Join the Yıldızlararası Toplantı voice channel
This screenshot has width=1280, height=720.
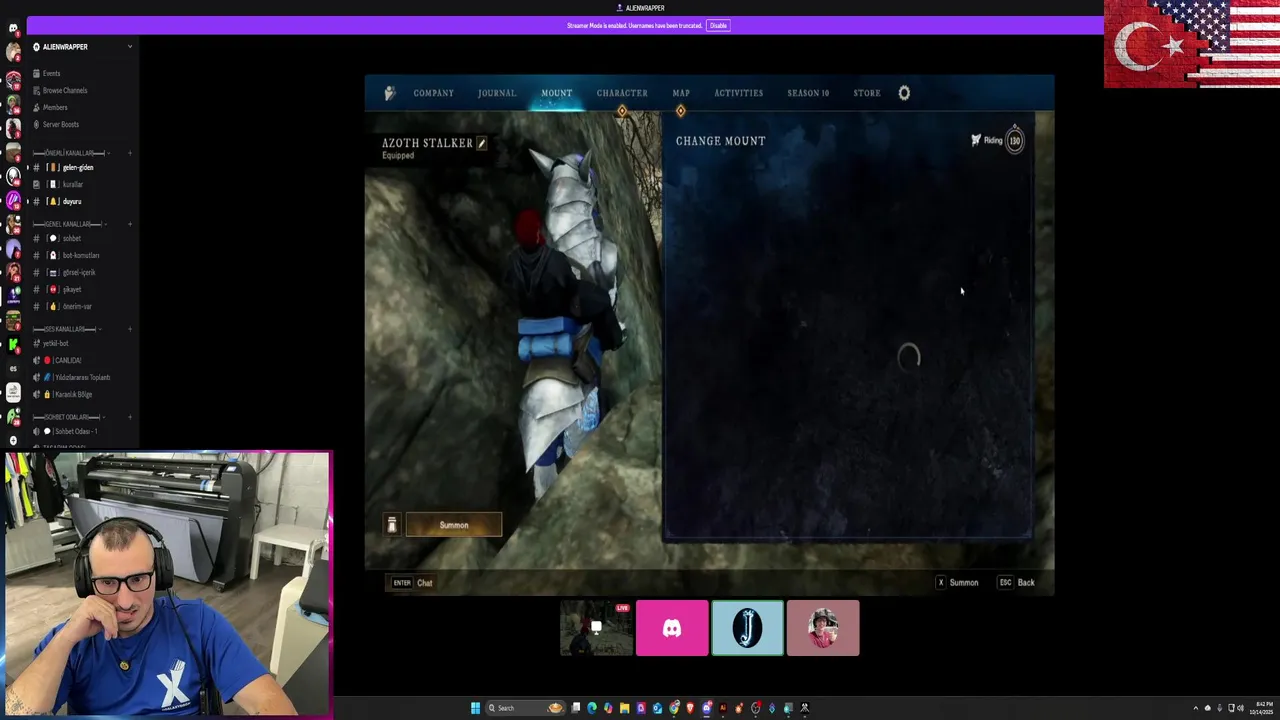(x=82, y=377)
